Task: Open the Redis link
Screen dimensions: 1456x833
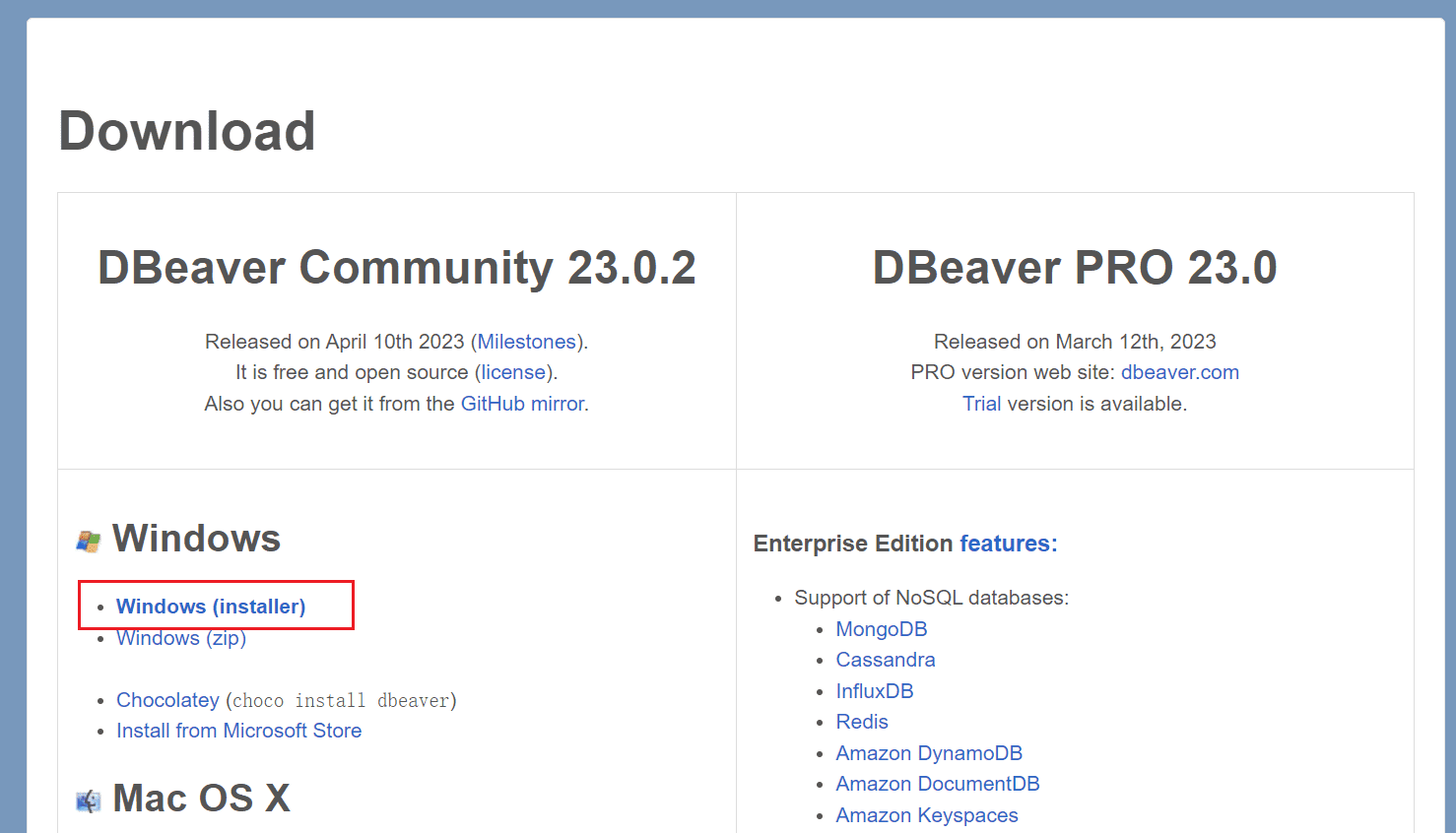Action: pyautogui.click(x=862, y=722)
